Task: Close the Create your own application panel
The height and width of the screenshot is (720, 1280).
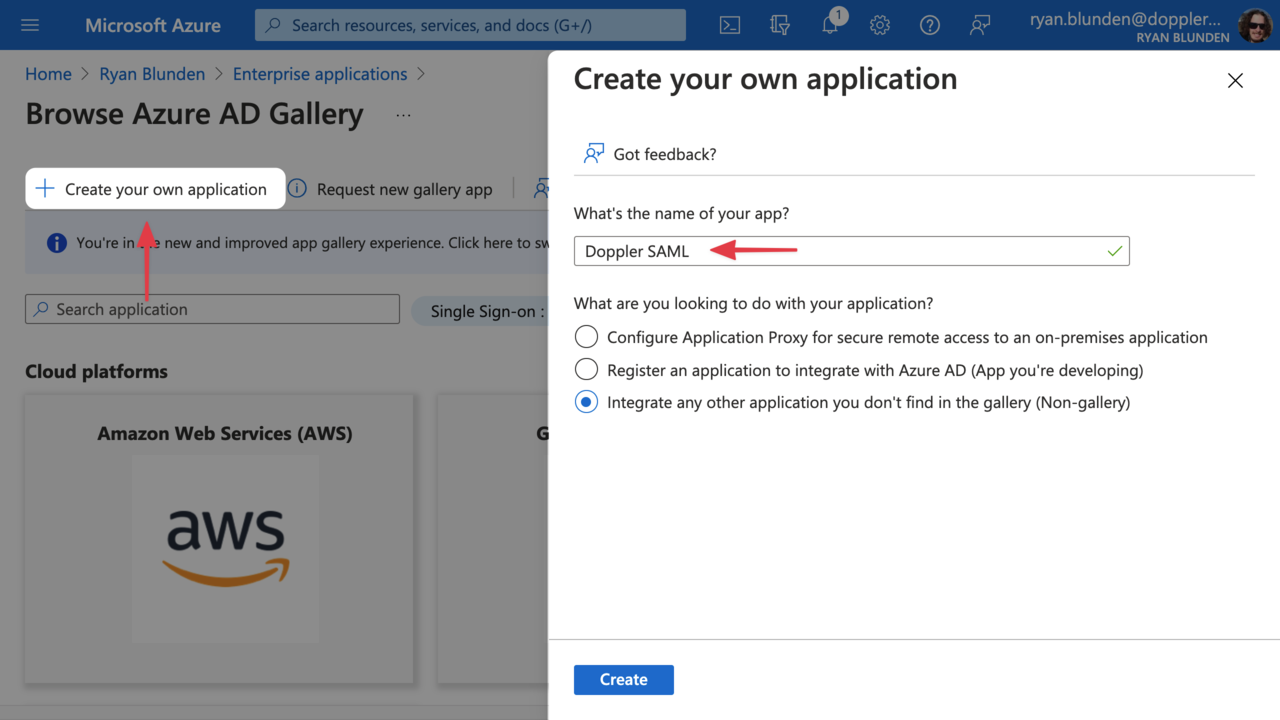Action: pyautogui.click(x=1235, y=81)
